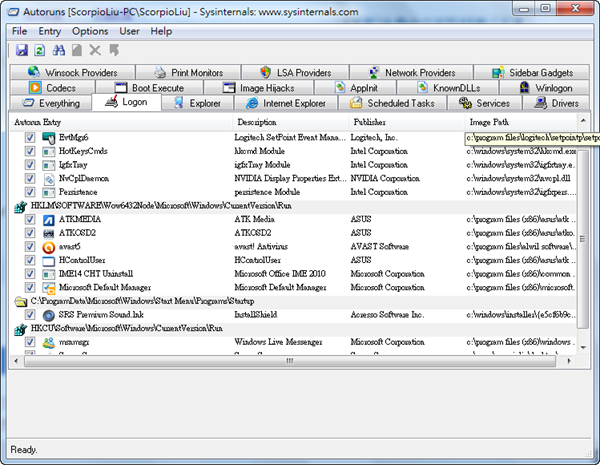Click the avast5 orange entry icon
600x465 pixels.
[x=48, y=246]
